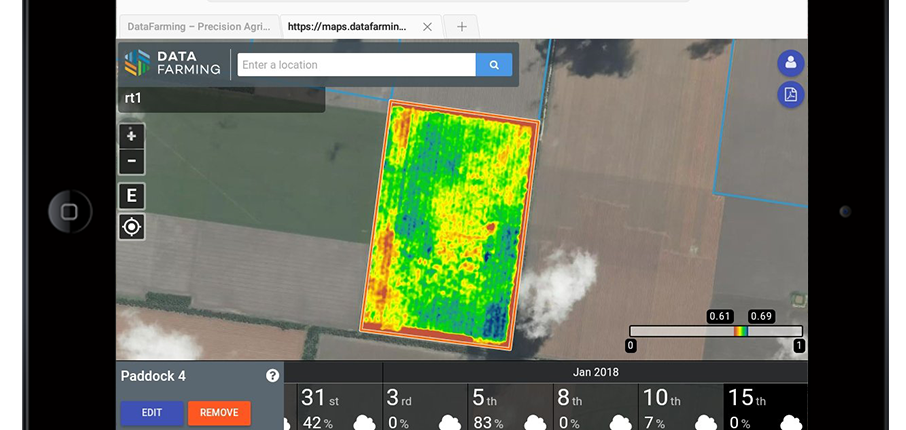The image size is (906, 430).
Task: Click the slider maximum 1 label
Action: pos(800,346)
